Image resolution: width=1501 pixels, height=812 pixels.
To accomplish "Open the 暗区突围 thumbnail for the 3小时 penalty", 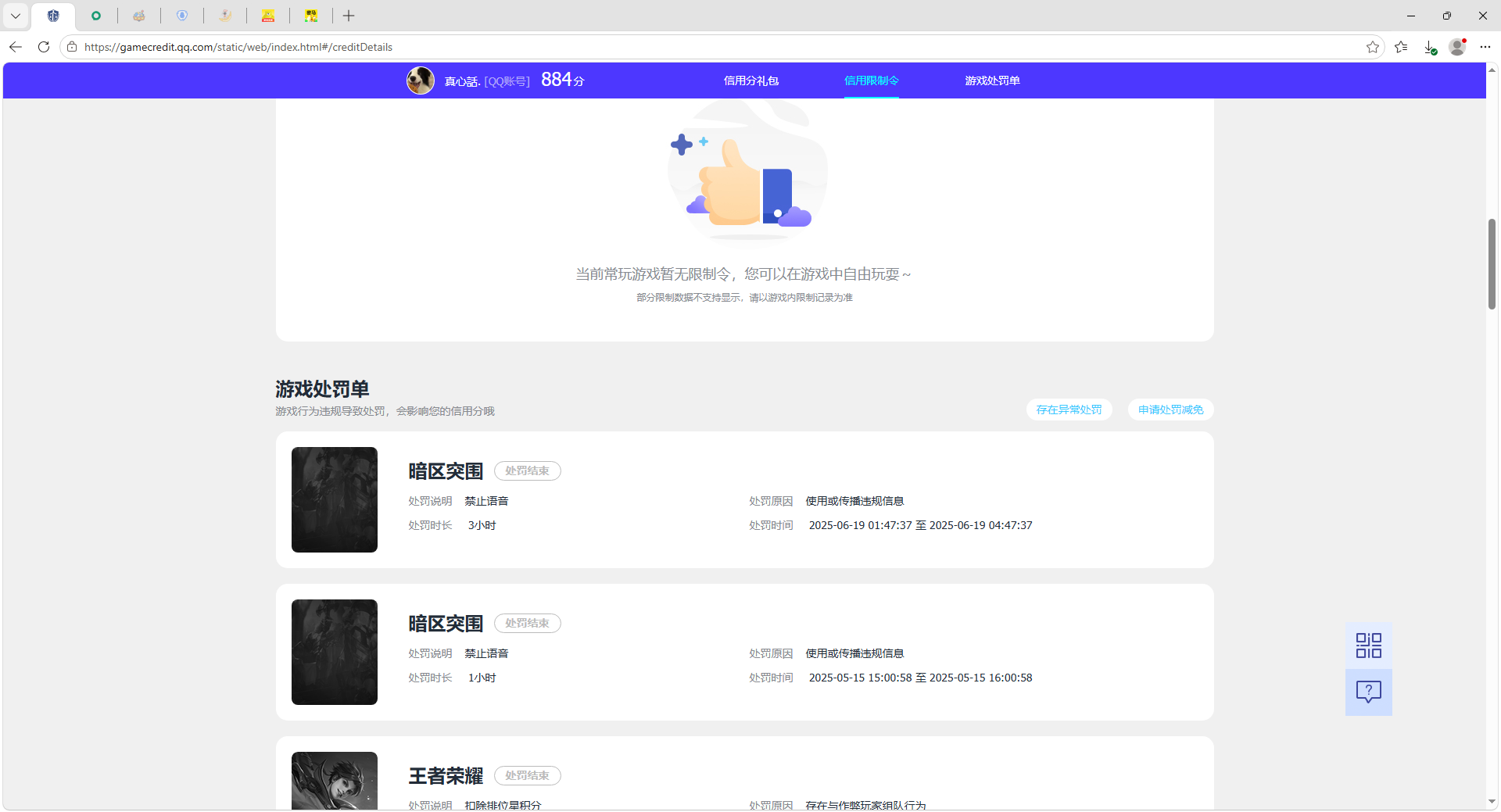I will click(x=335, y=499).
